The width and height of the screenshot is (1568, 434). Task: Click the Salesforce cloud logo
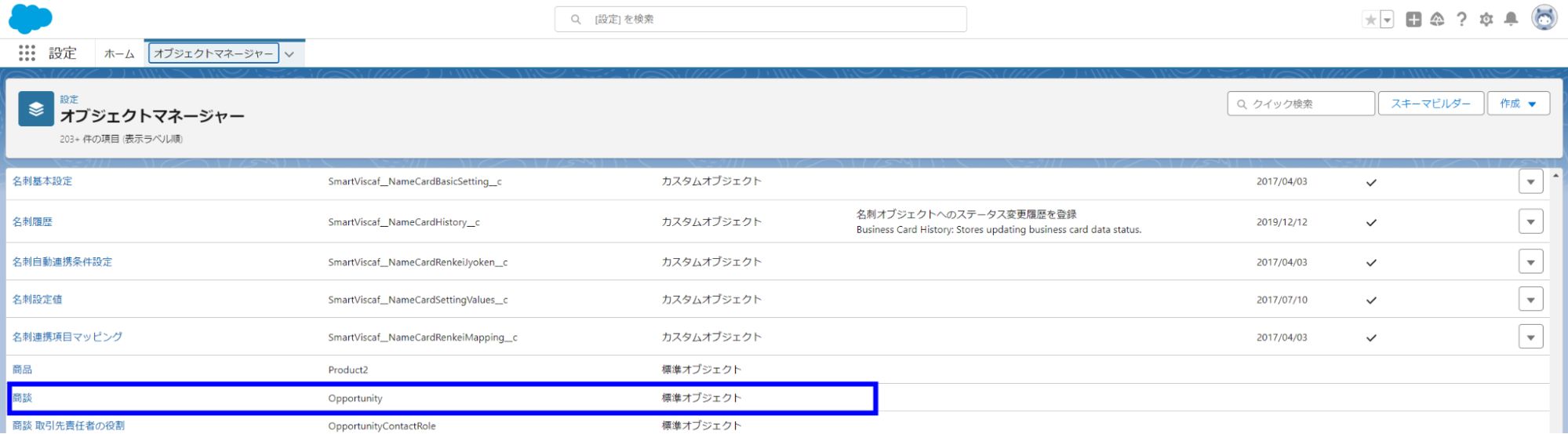30,19
